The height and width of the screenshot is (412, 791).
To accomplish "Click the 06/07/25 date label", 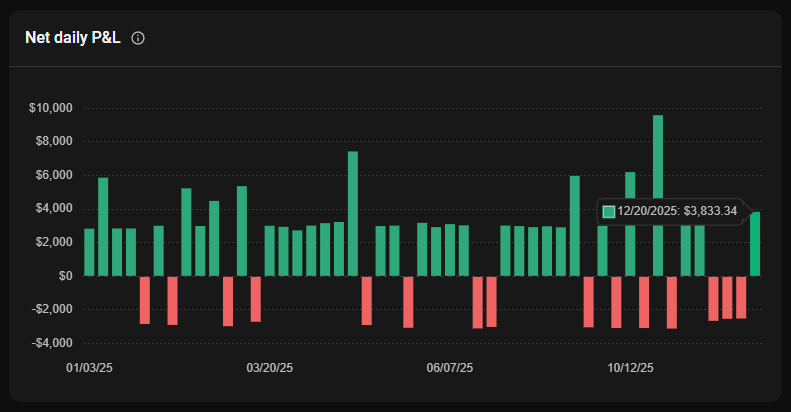I will (450, 368).
